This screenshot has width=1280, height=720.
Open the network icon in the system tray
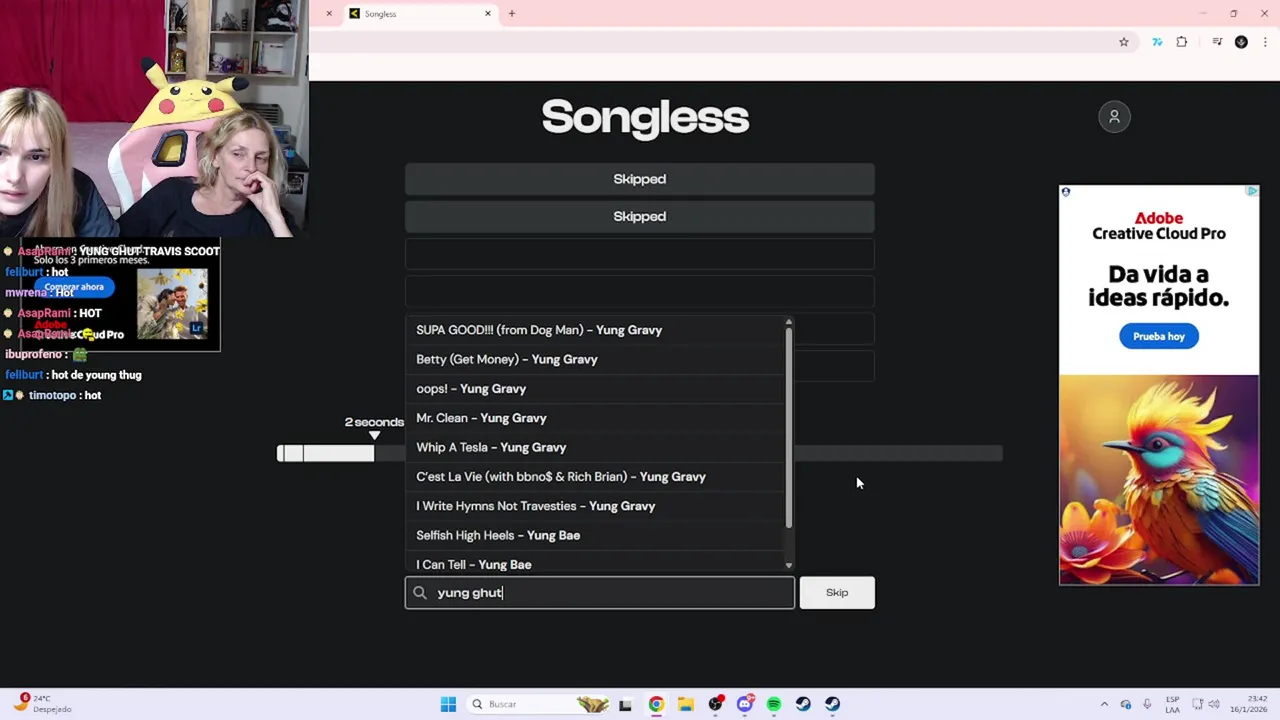point(1198,704)
